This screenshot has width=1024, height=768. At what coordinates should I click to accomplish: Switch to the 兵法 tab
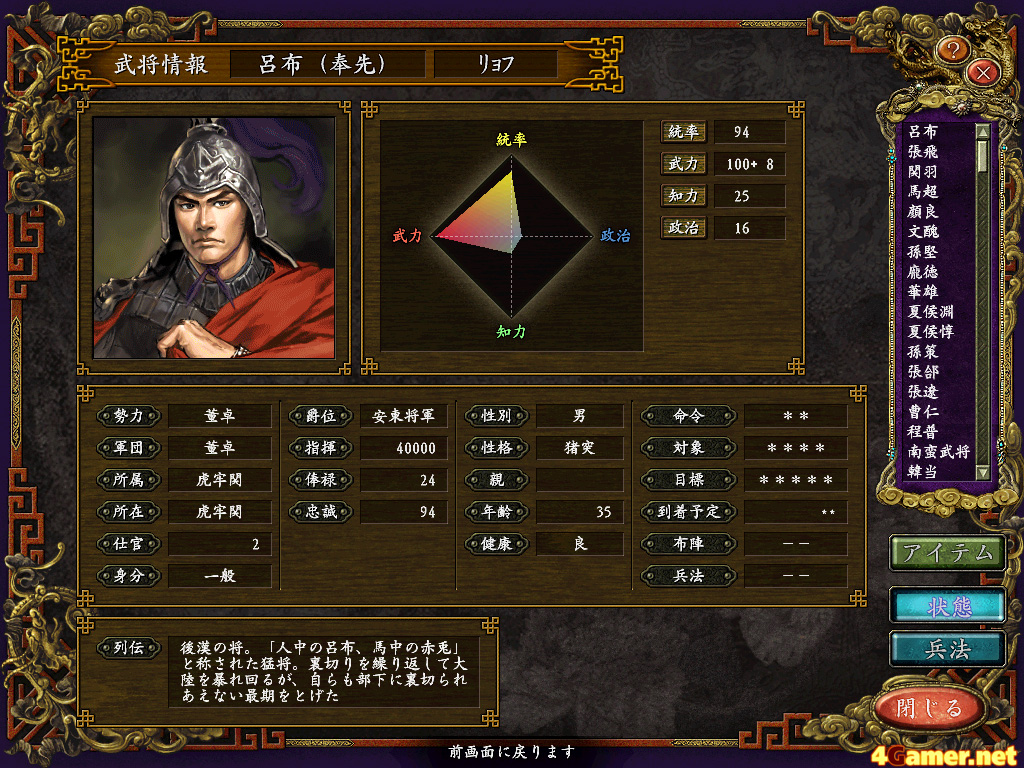[948, 650]
